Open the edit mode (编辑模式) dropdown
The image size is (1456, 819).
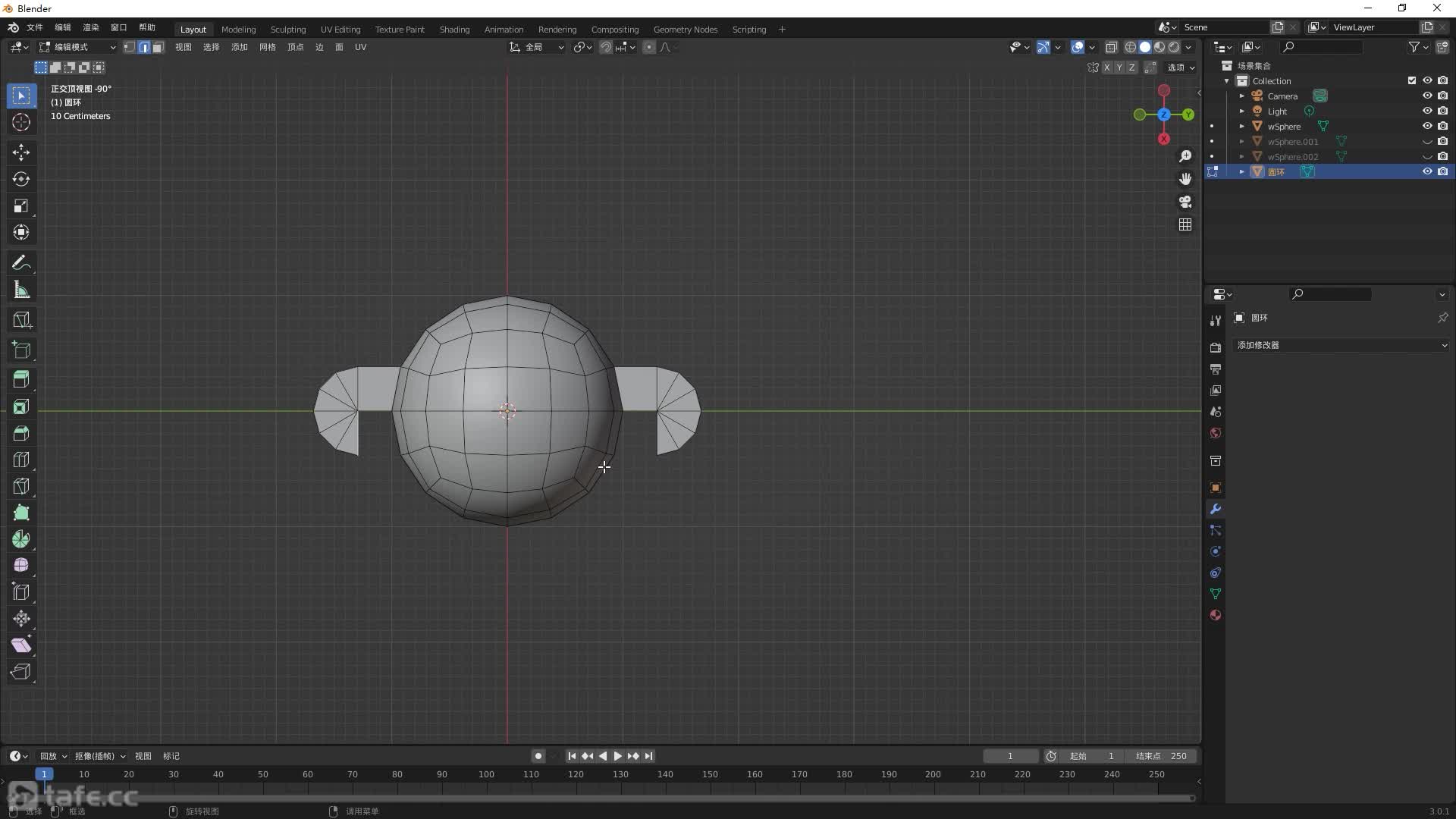click(78, 47)
